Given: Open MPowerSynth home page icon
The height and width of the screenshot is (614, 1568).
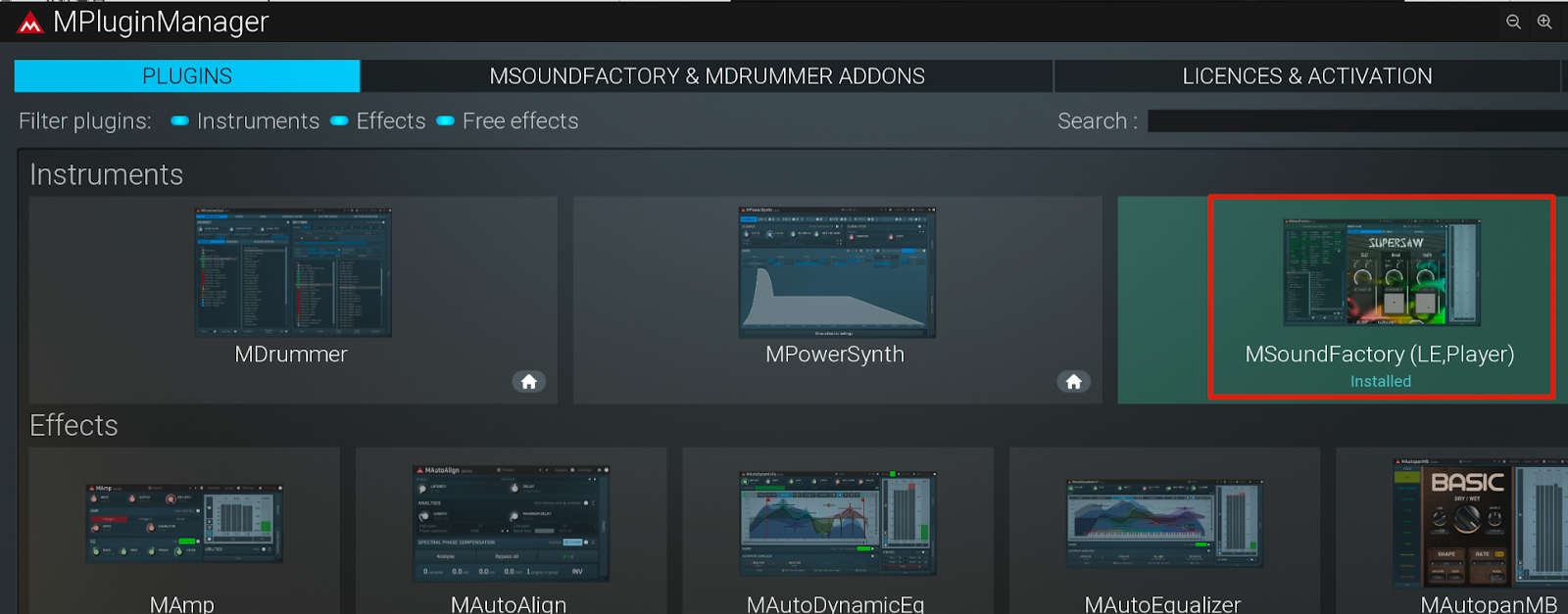Looking at the screenshot, I should coord(1074,382).
